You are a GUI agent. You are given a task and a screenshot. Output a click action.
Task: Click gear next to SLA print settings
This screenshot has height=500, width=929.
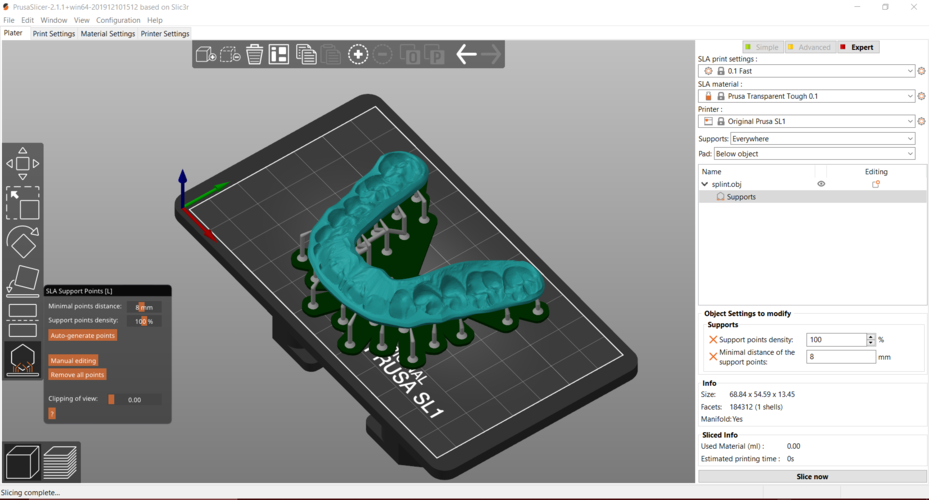tap(921, 71)
